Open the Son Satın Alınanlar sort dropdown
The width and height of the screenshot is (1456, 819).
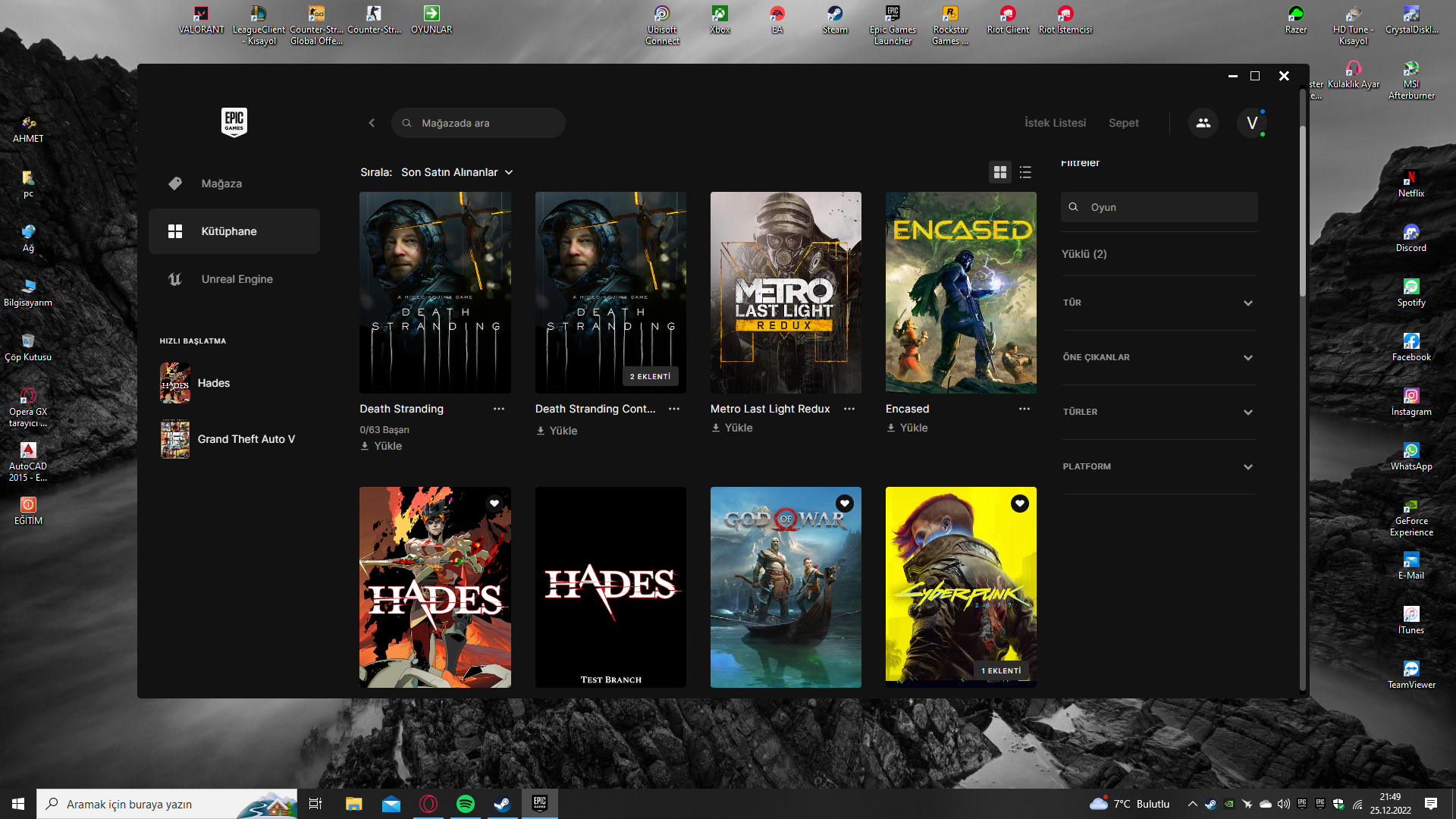click(457, 173)
